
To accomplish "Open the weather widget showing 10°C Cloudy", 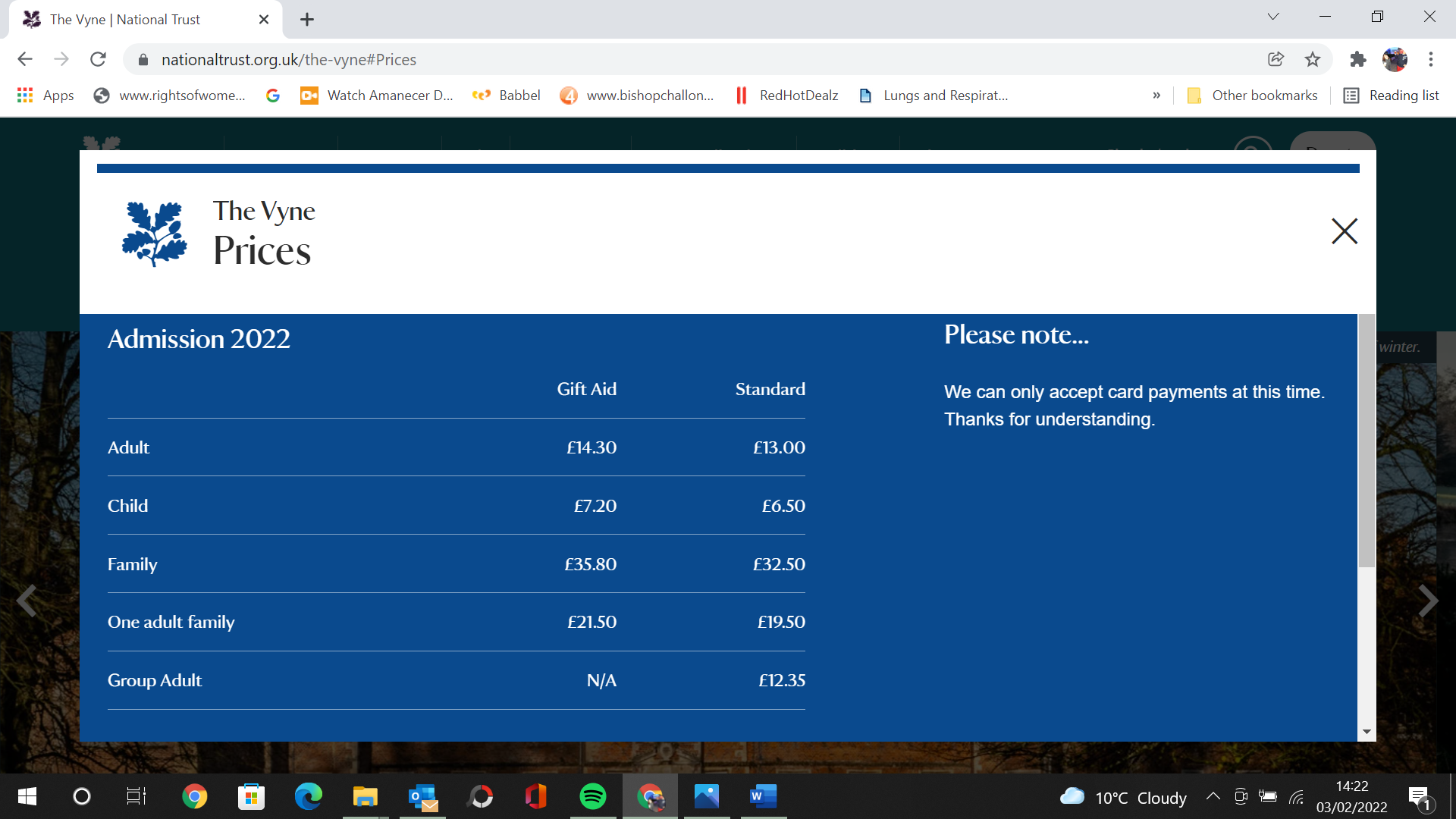I will pyautogui.click(x=1123, y=797).
